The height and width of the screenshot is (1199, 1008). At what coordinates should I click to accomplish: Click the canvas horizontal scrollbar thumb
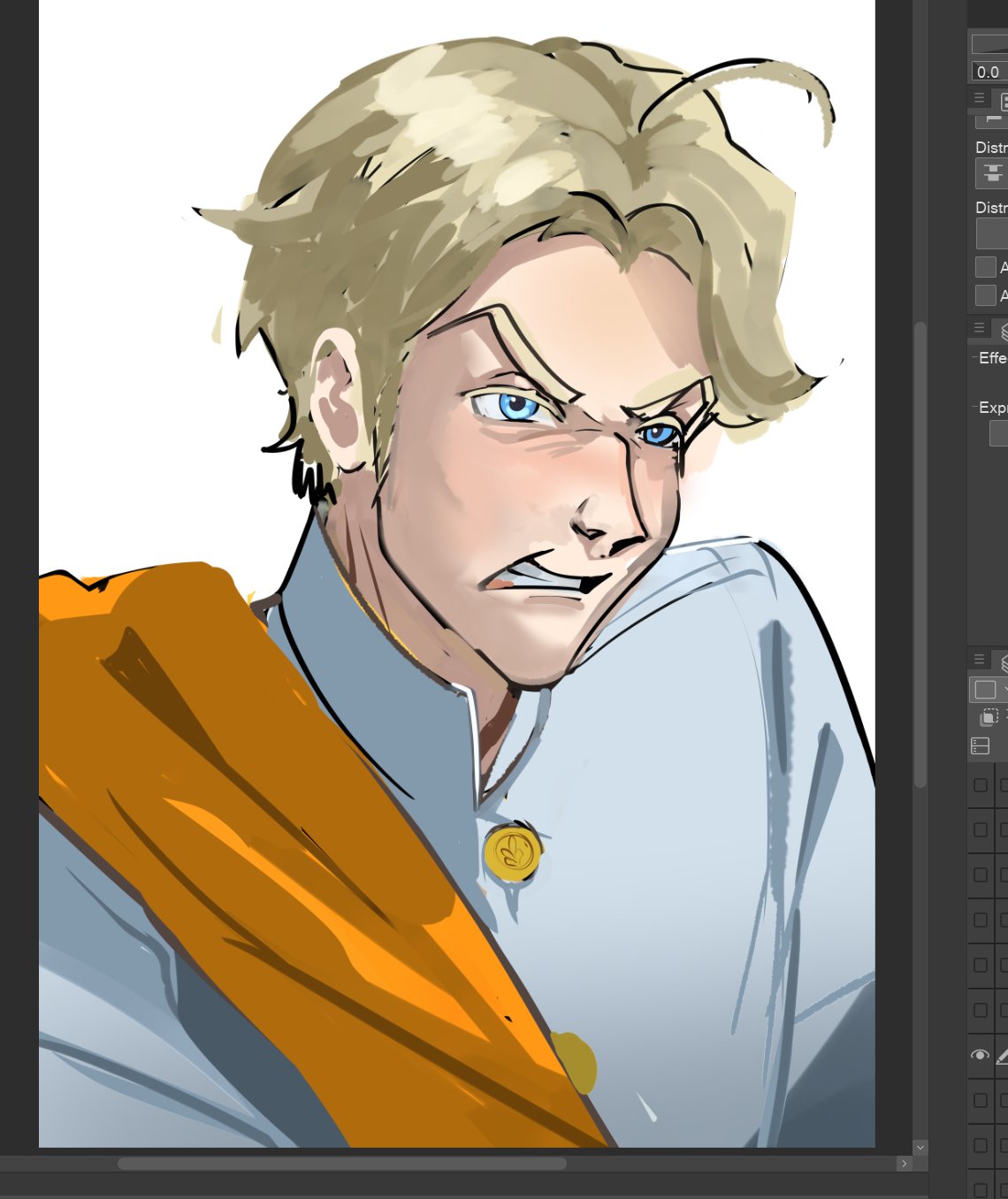point(342,1164)
